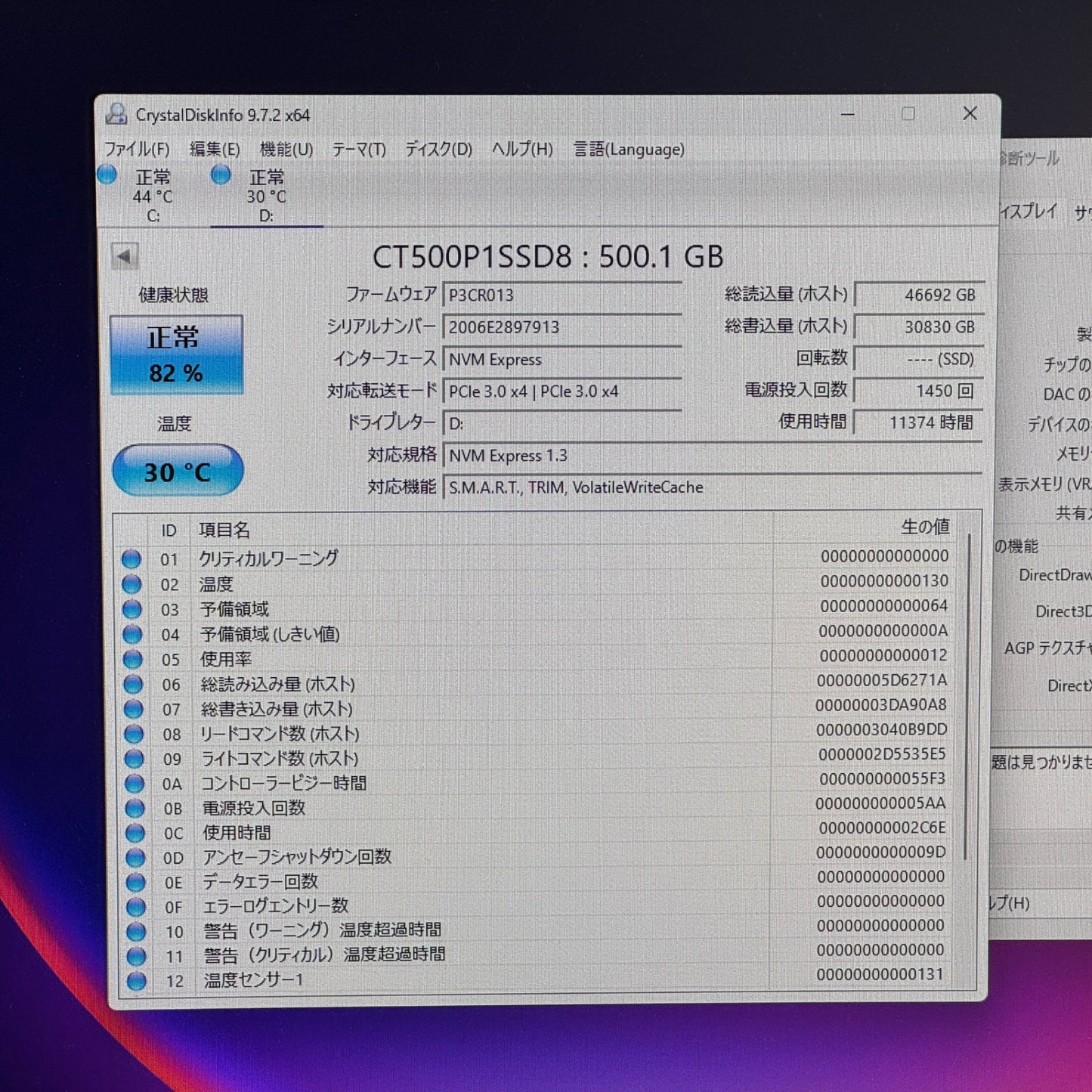This screenshot has height=1092, width=1092.
Task: Click raw value 00000005D6271A
Action: [882, 680]
